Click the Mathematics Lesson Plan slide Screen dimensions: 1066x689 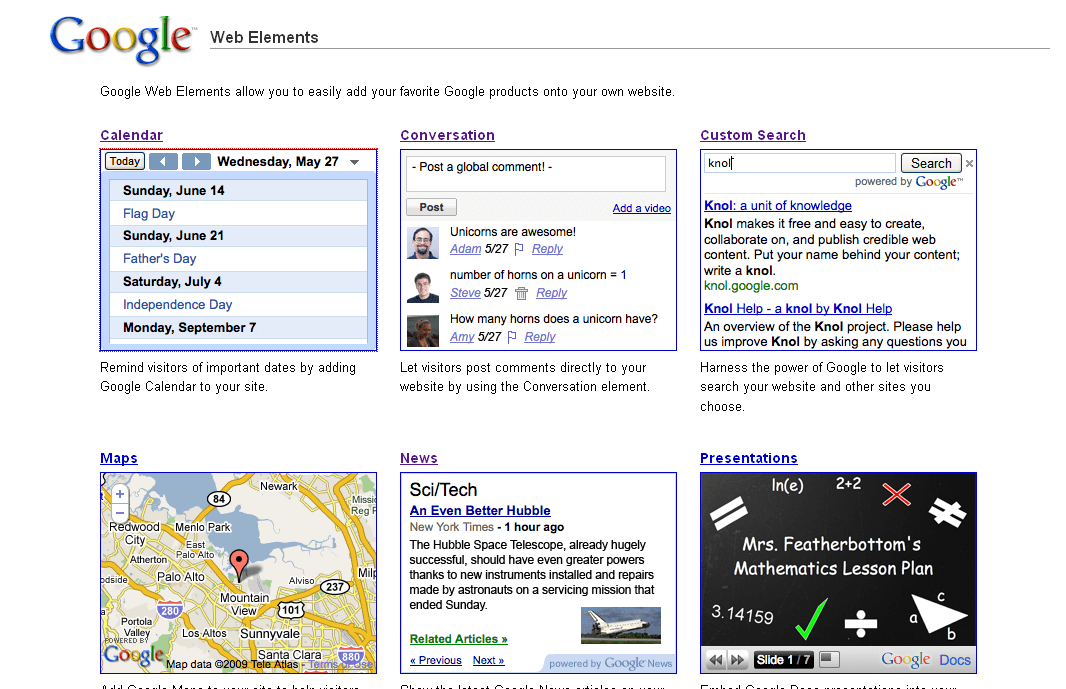[x=838, y=559]
